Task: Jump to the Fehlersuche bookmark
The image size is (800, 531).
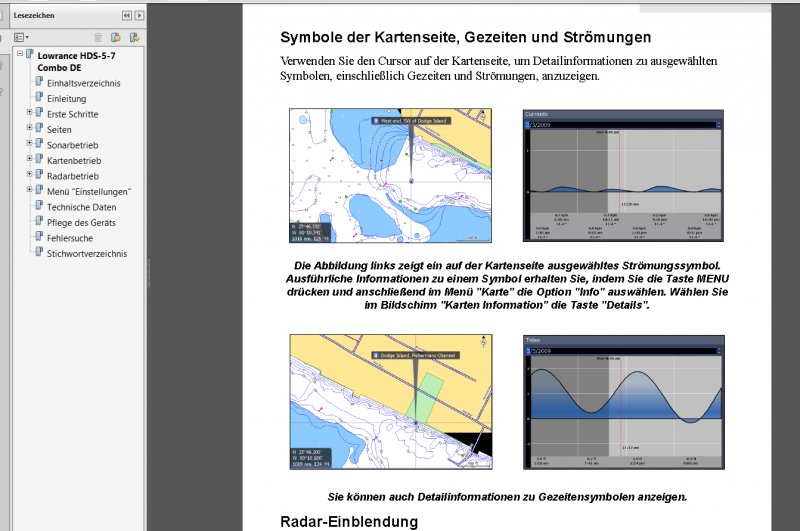Action: (x=70, y=238)
